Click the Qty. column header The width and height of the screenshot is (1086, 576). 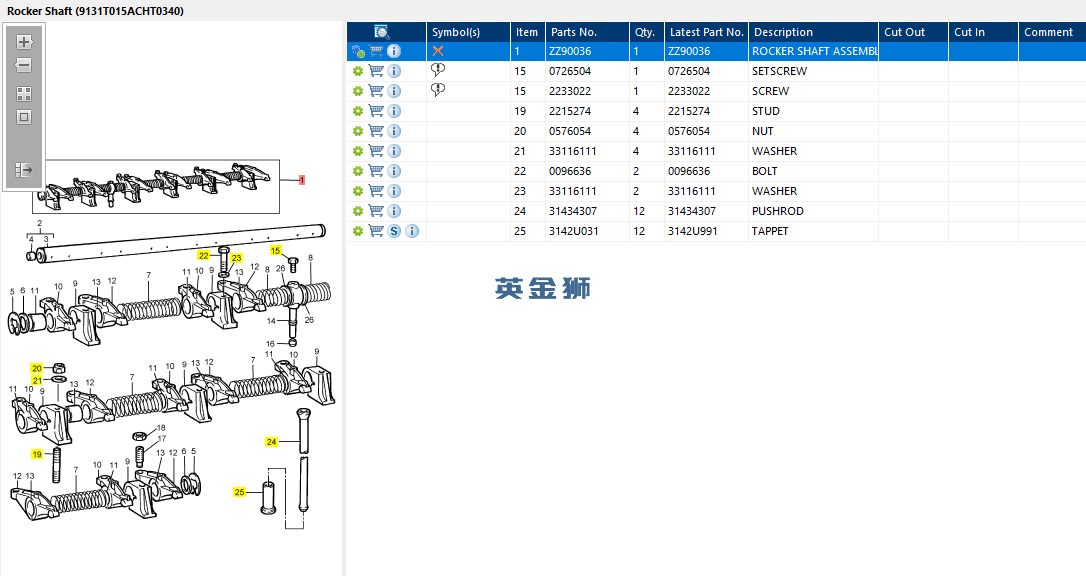[x=646, y=32]
